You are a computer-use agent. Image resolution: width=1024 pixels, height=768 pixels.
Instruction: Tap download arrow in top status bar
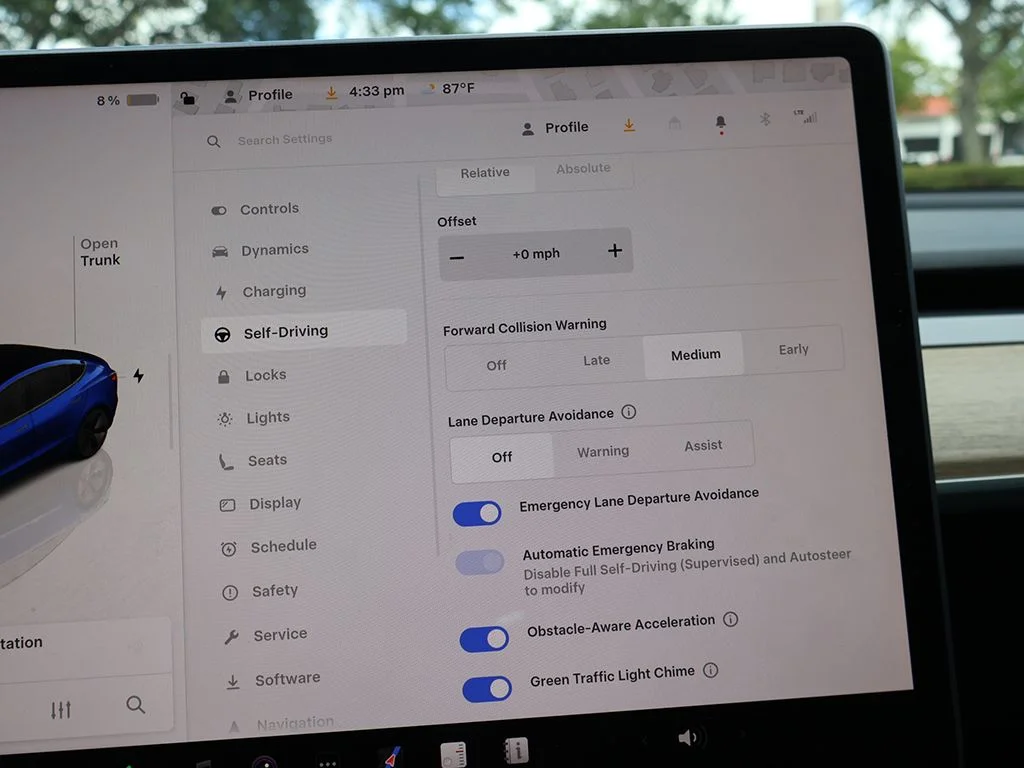(332, 93)
